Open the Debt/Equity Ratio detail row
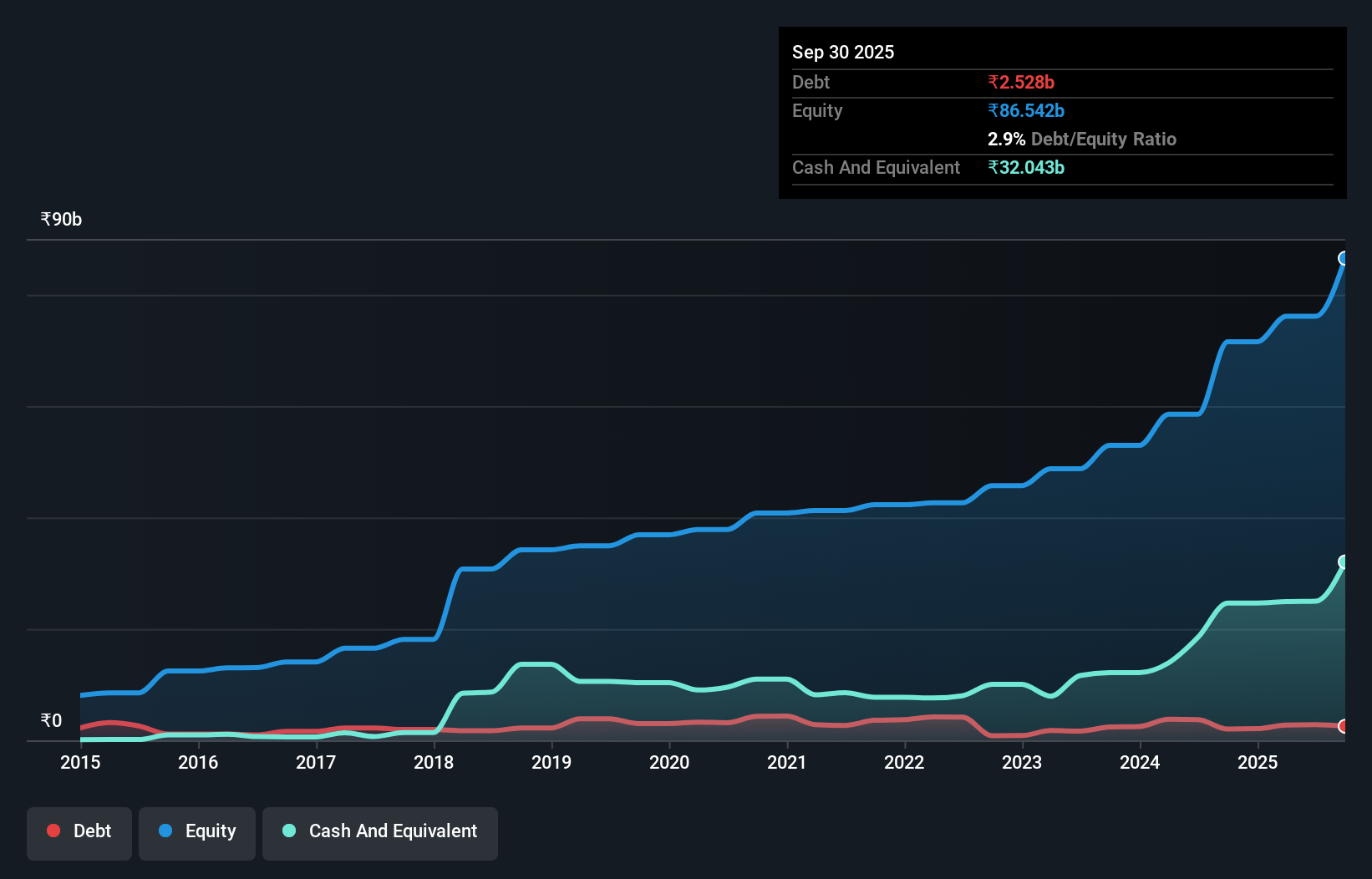The height and width of the screenshot is (879, 1372). 1082,139
